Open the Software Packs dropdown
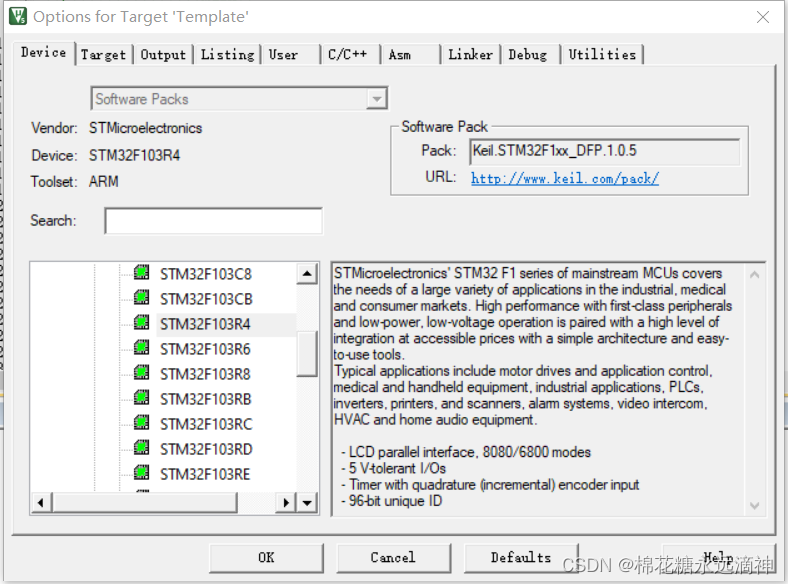This screenshot has height=584, width=788. click(239, 99)
